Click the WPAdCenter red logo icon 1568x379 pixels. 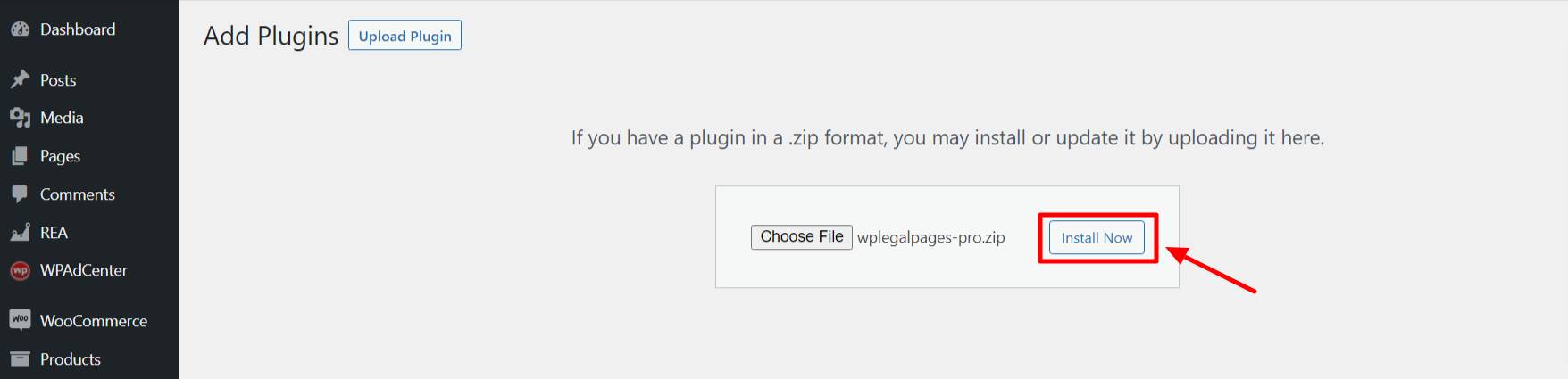[20, 270]
